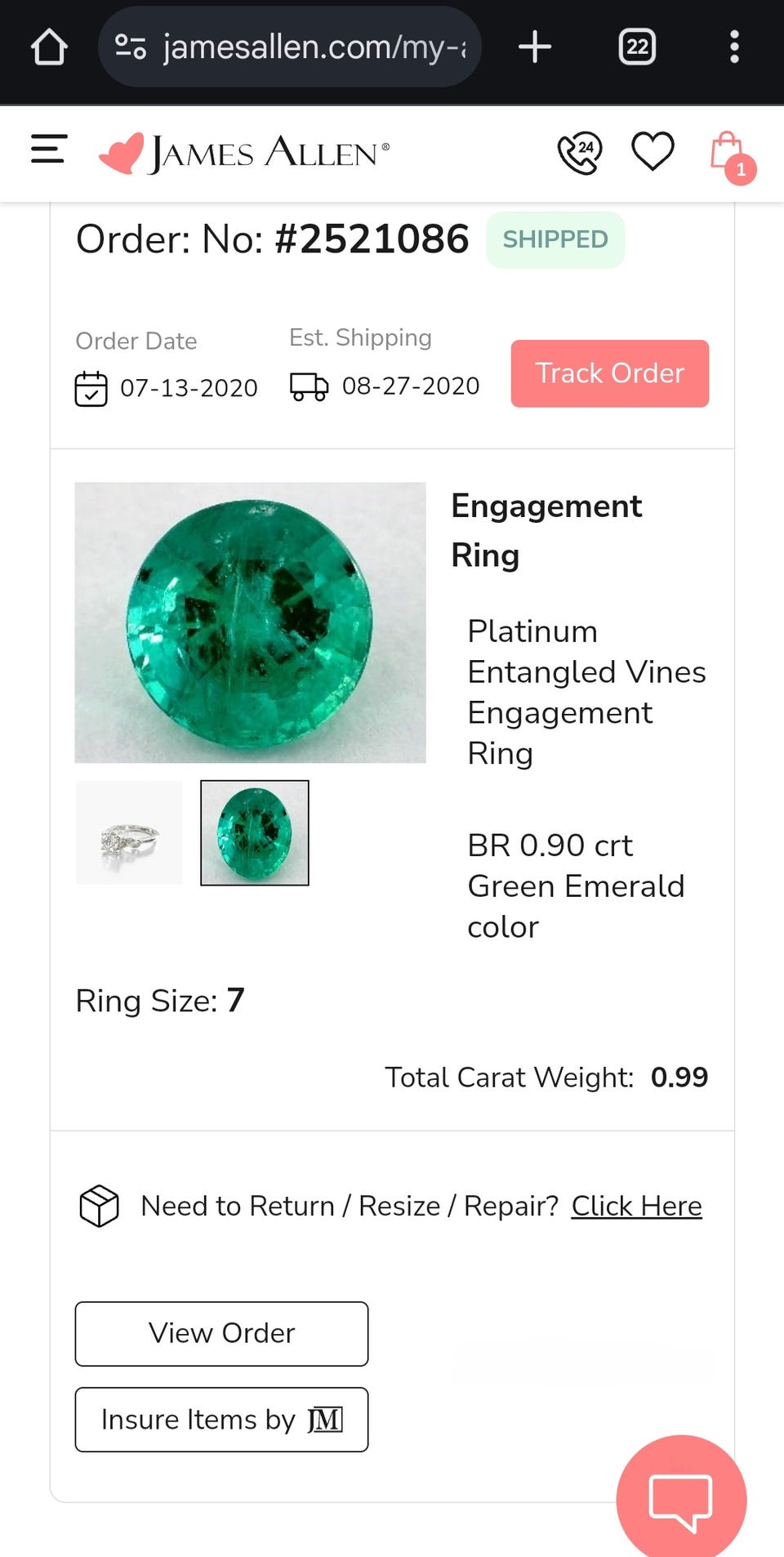
Task: Open the wishlist heart icon
Action: [x=653, y=152]
